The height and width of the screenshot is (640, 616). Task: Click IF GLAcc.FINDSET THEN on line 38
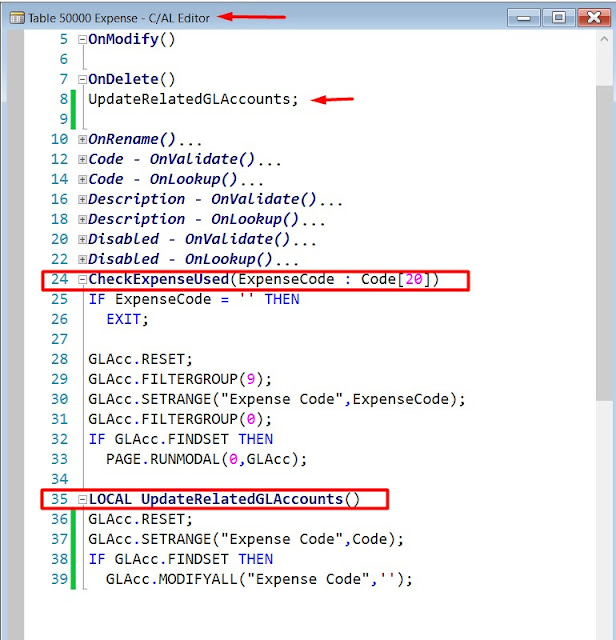click(x=181, y=559)
